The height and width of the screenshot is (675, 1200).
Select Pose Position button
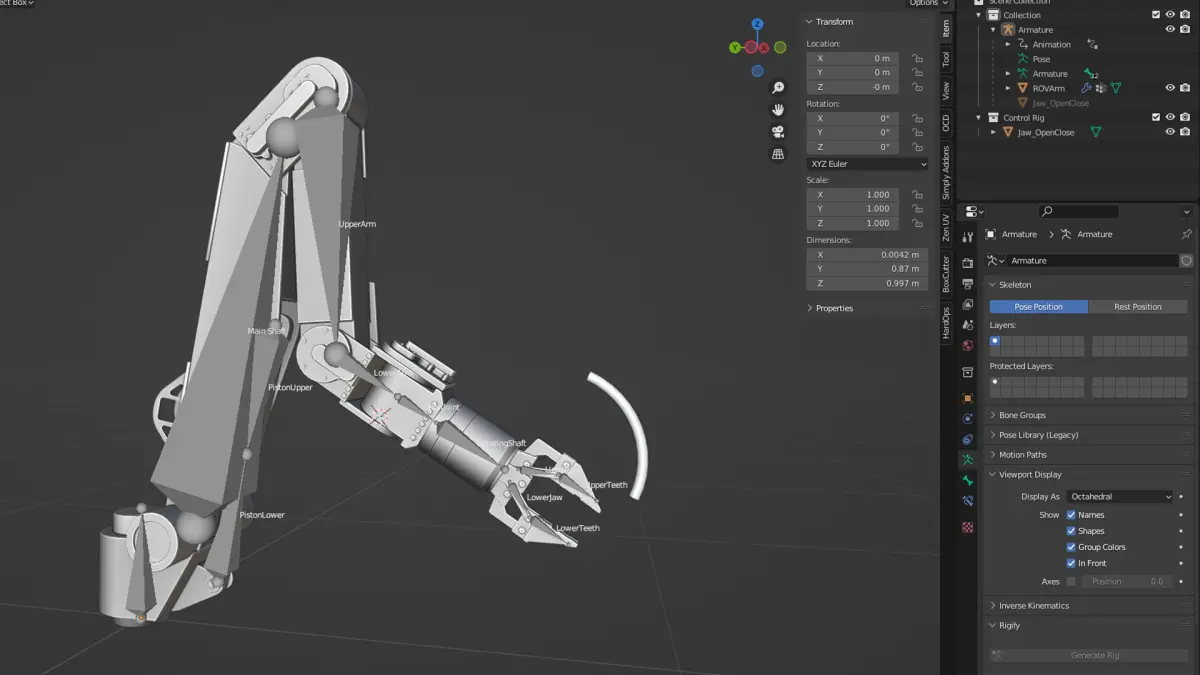click(x=1038, y=307)
